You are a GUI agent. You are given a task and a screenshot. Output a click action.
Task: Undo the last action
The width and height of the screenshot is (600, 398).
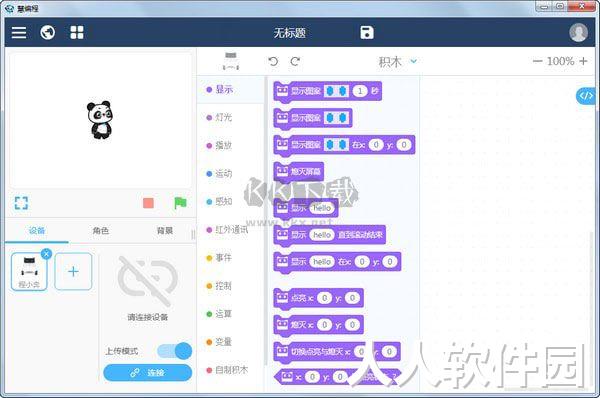click(x=273, y=61)
